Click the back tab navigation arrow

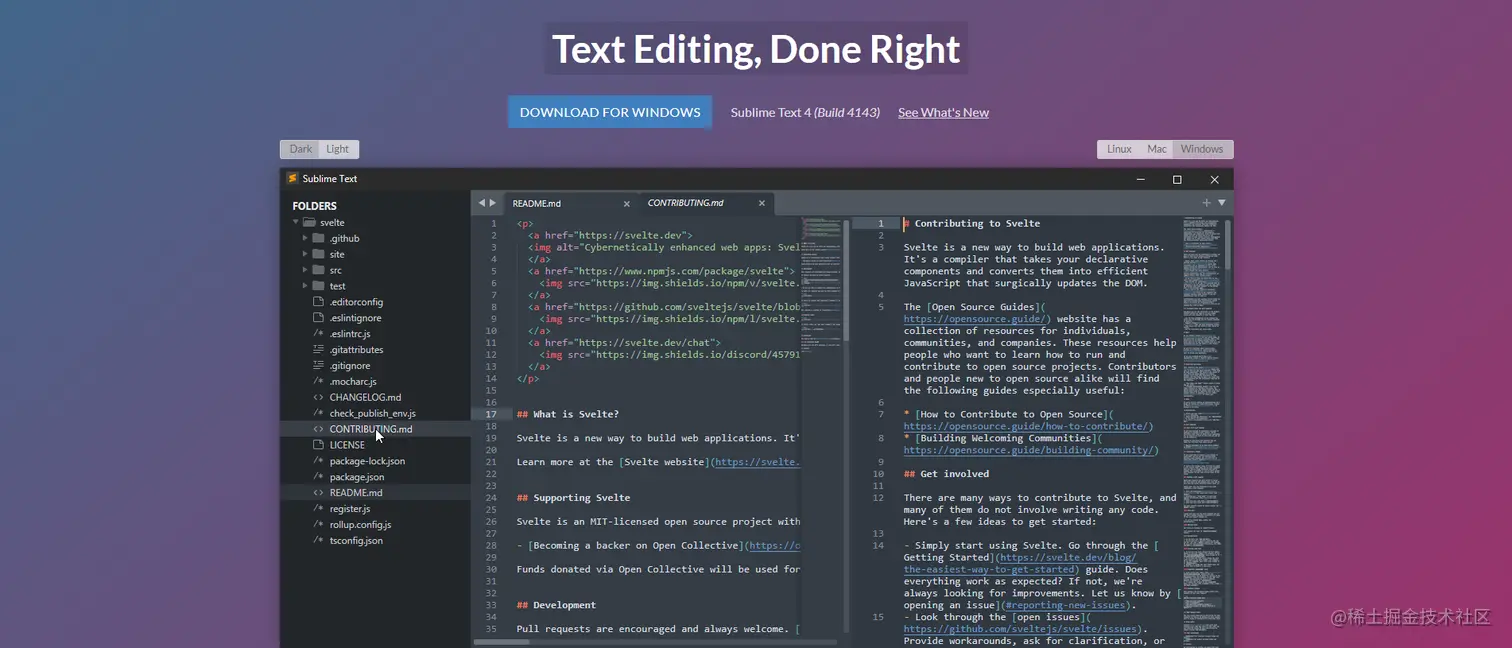click(481, 203)
